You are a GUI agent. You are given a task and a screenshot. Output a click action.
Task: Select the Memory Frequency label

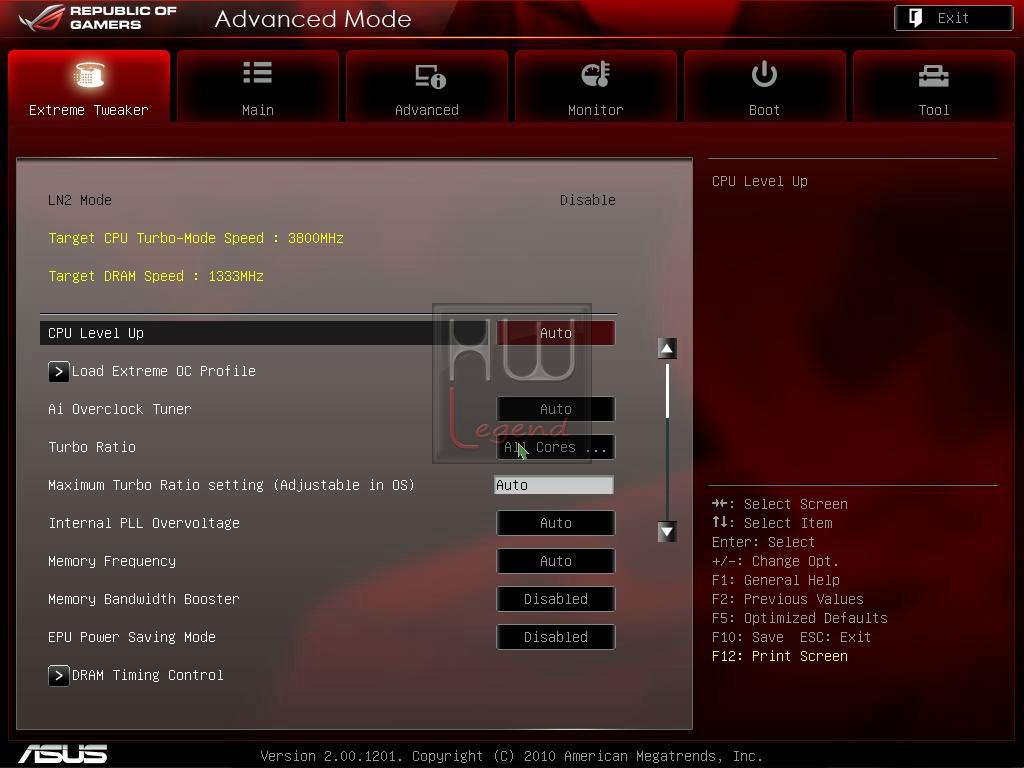point(112,561)
